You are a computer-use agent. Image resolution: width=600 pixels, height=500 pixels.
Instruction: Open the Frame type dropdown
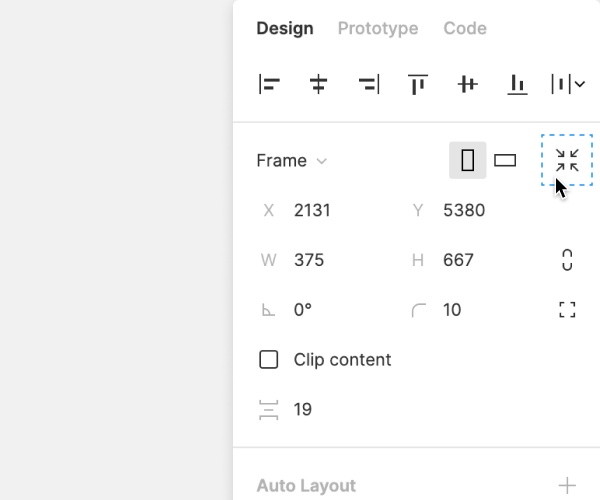tap(291, 160)
